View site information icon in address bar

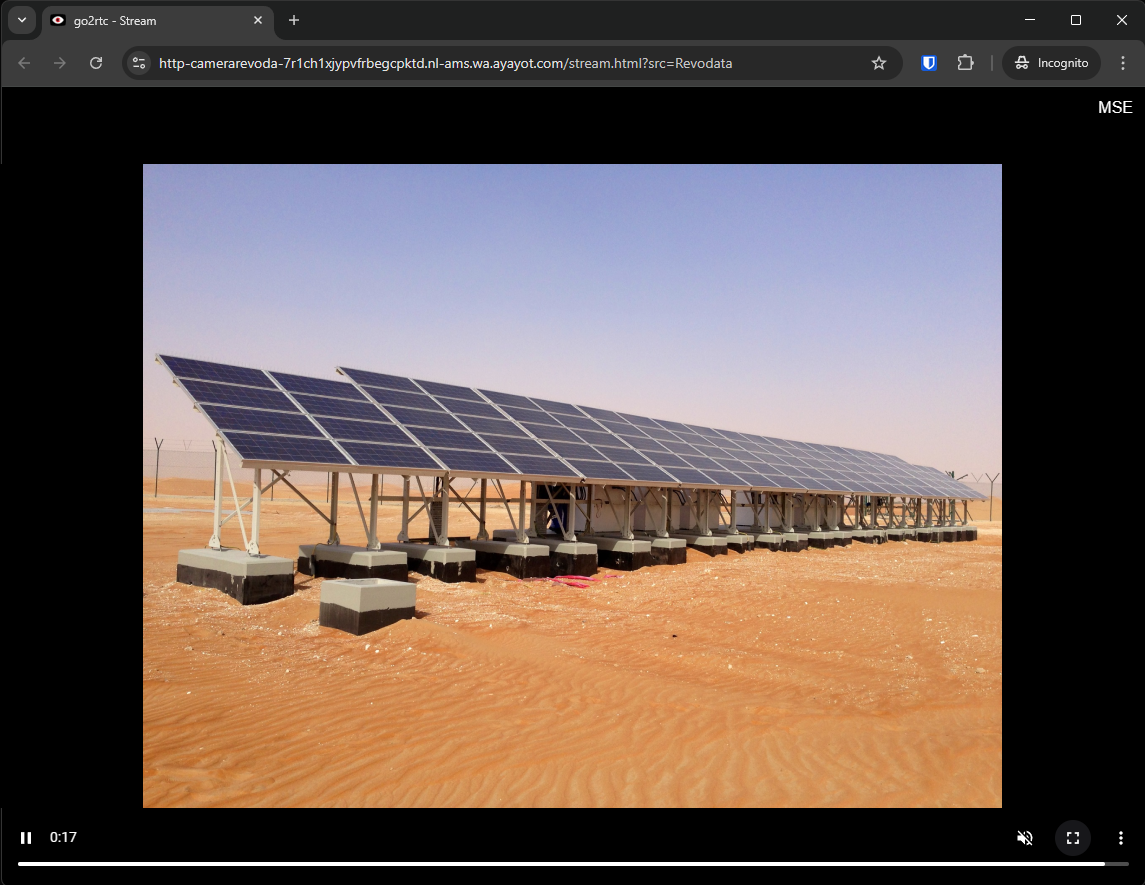click(139, 63)
